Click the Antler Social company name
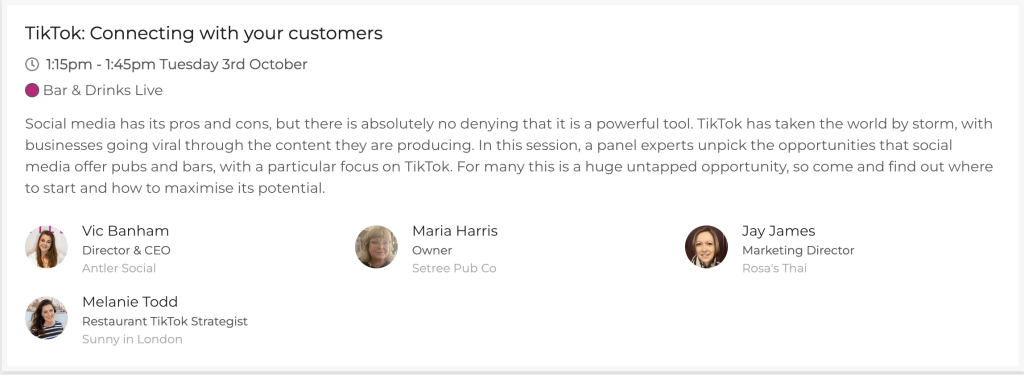1024x375 pixels. (x=119, y=268)
